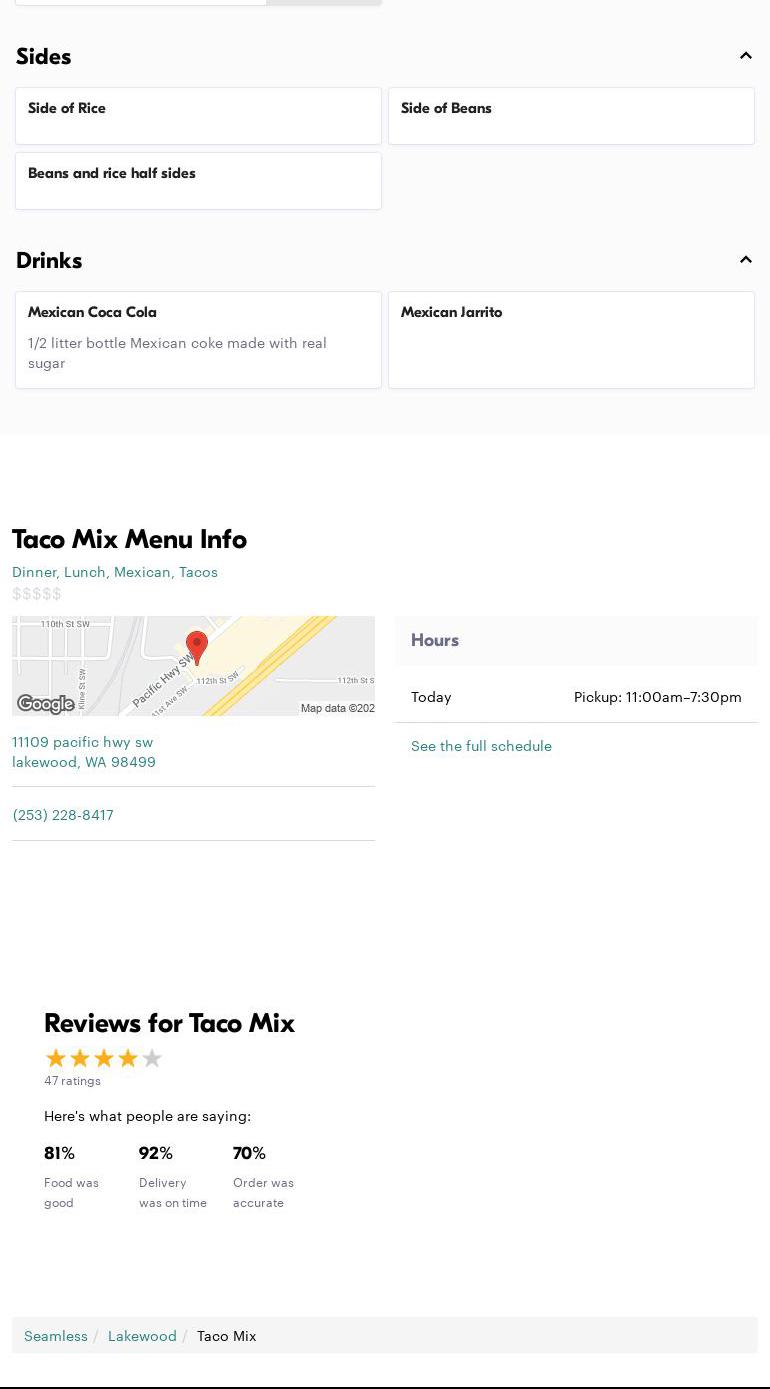This screenshot has width=770, height=1389.
Task: Open the Mexican Coca Cola item
Action: 198,339
